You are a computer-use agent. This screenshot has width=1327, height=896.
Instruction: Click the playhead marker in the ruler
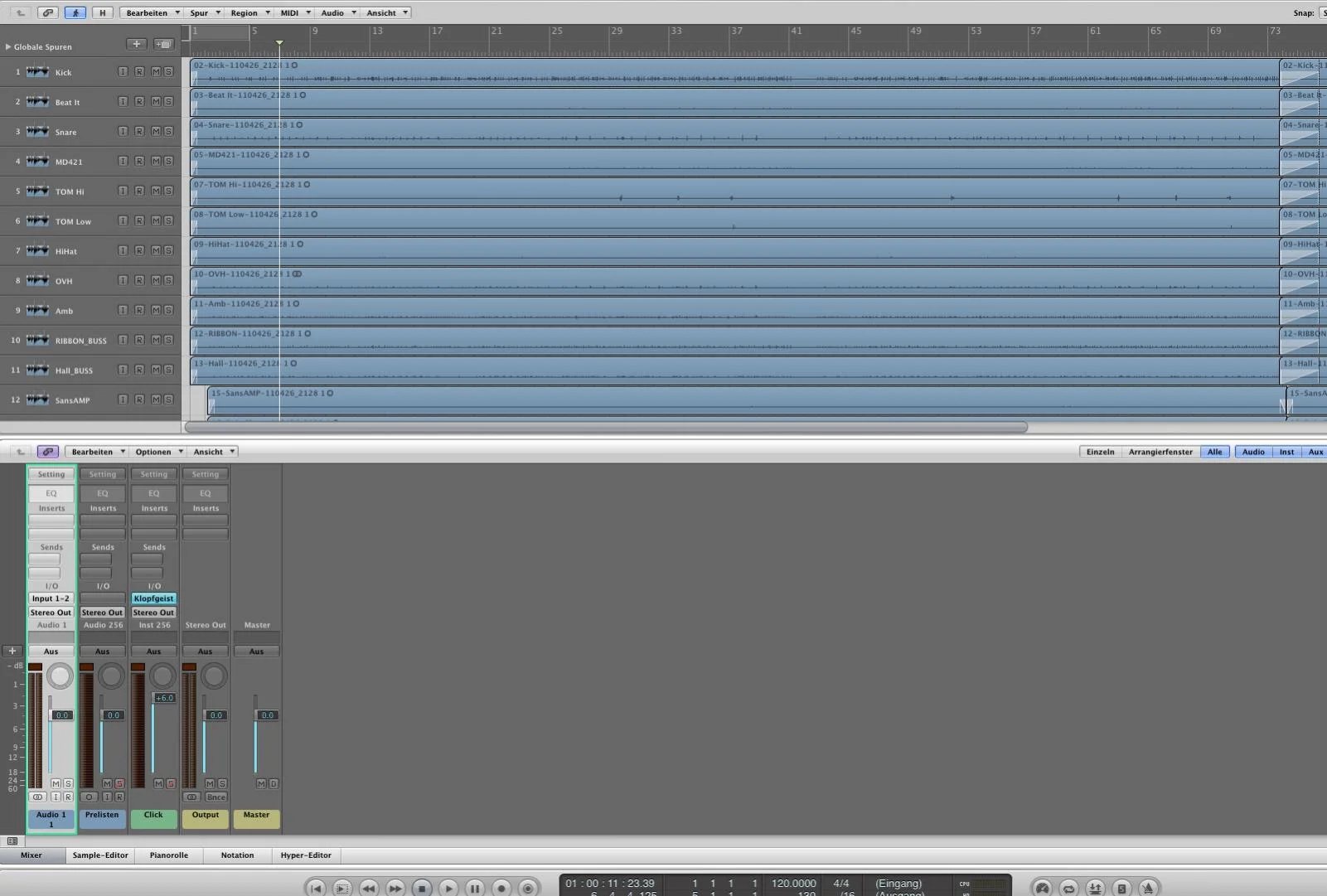(x=279, y=42)
